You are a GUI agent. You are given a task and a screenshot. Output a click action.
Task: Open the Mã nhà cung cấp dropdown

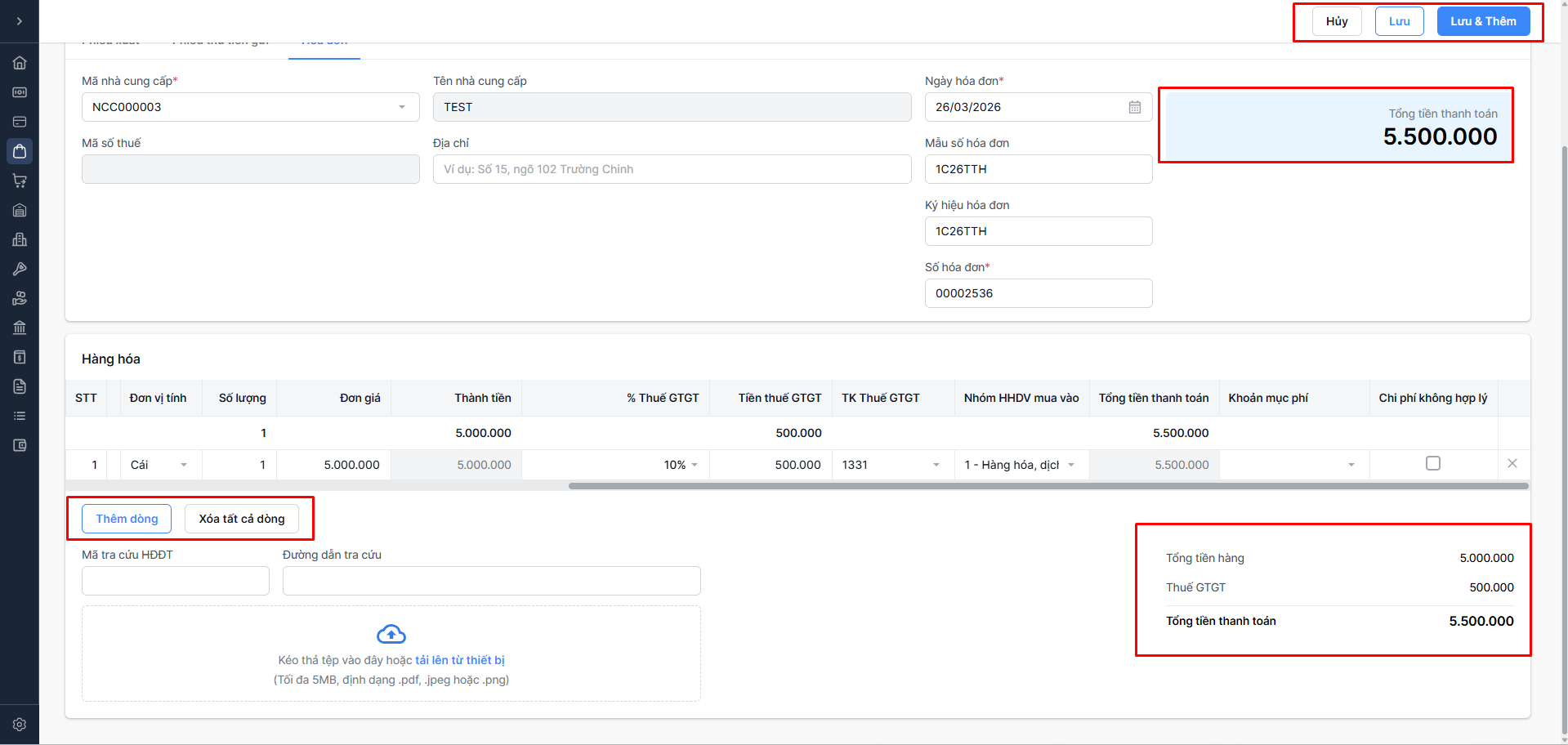click(401, 107)
